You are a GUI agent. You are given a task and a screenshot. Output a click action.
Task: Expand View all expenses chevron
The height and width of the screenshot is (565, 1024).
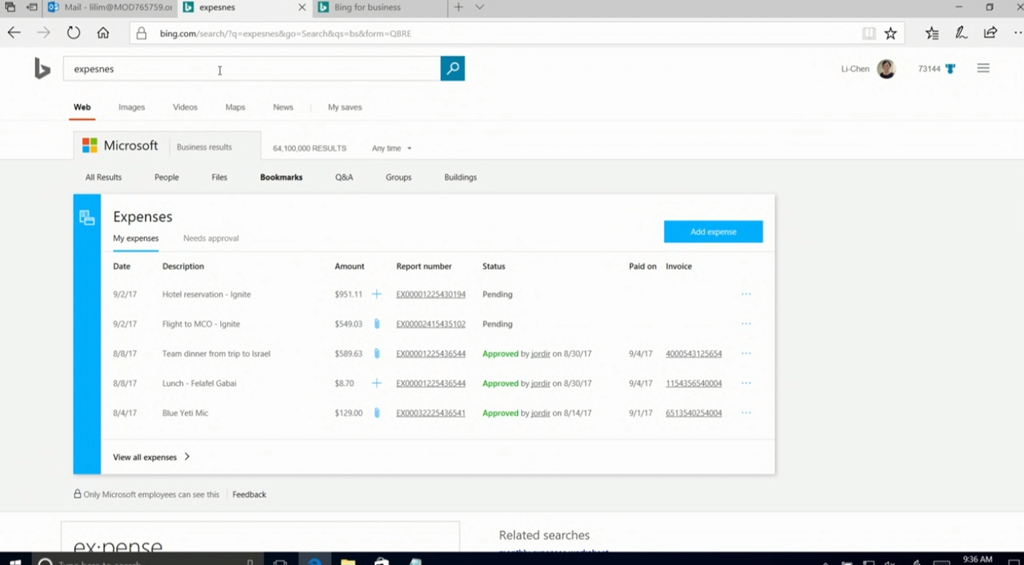pos(187,457)
